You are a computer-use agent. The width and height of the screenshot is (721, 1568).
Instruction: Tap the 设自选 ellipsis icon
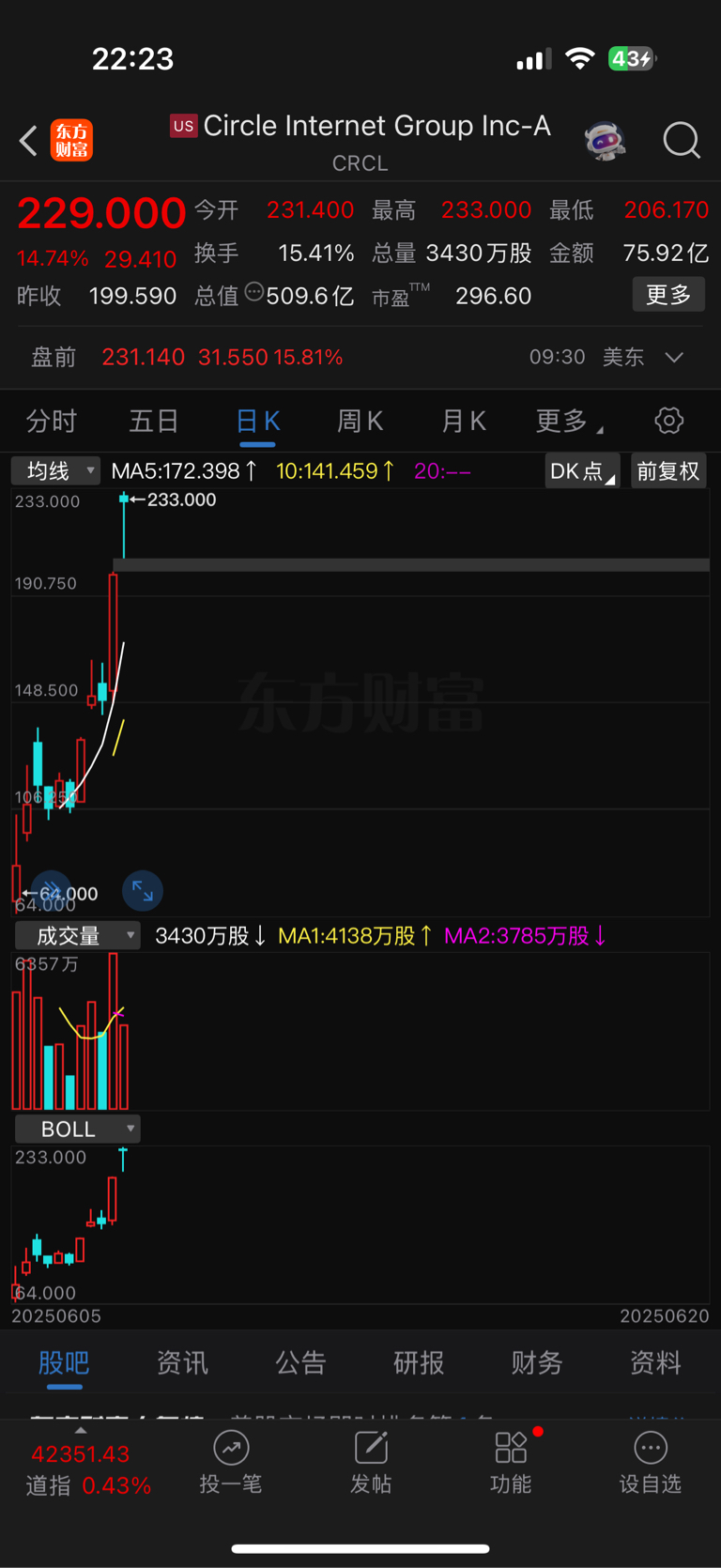pos(650,1448)
